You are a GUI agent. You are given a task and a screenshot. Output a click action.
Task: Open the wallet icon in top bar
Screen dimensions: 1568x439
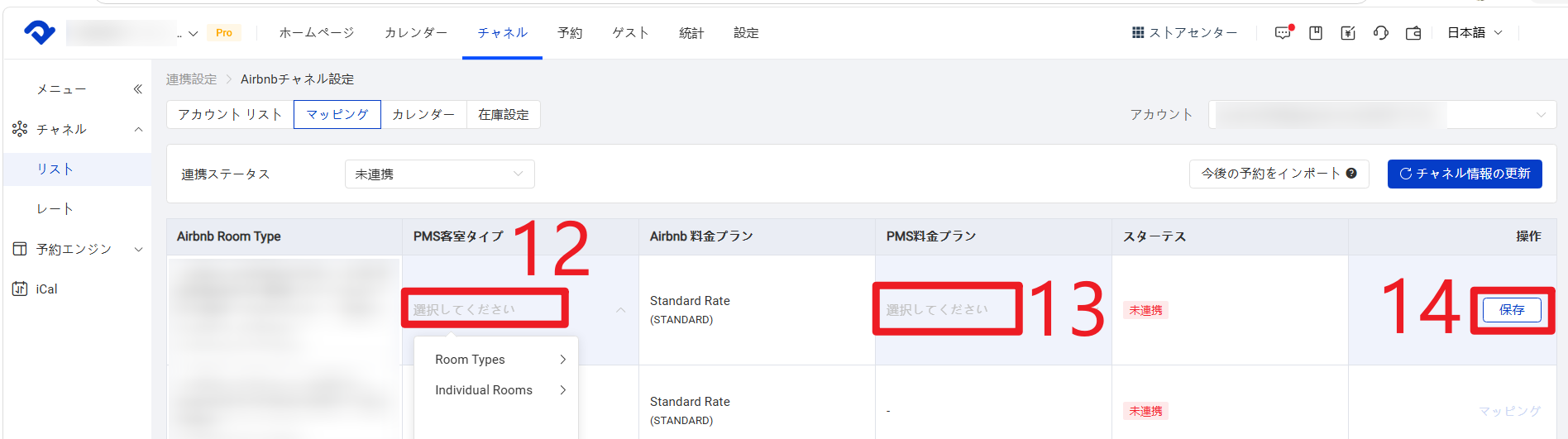[x=1413, y=33]
